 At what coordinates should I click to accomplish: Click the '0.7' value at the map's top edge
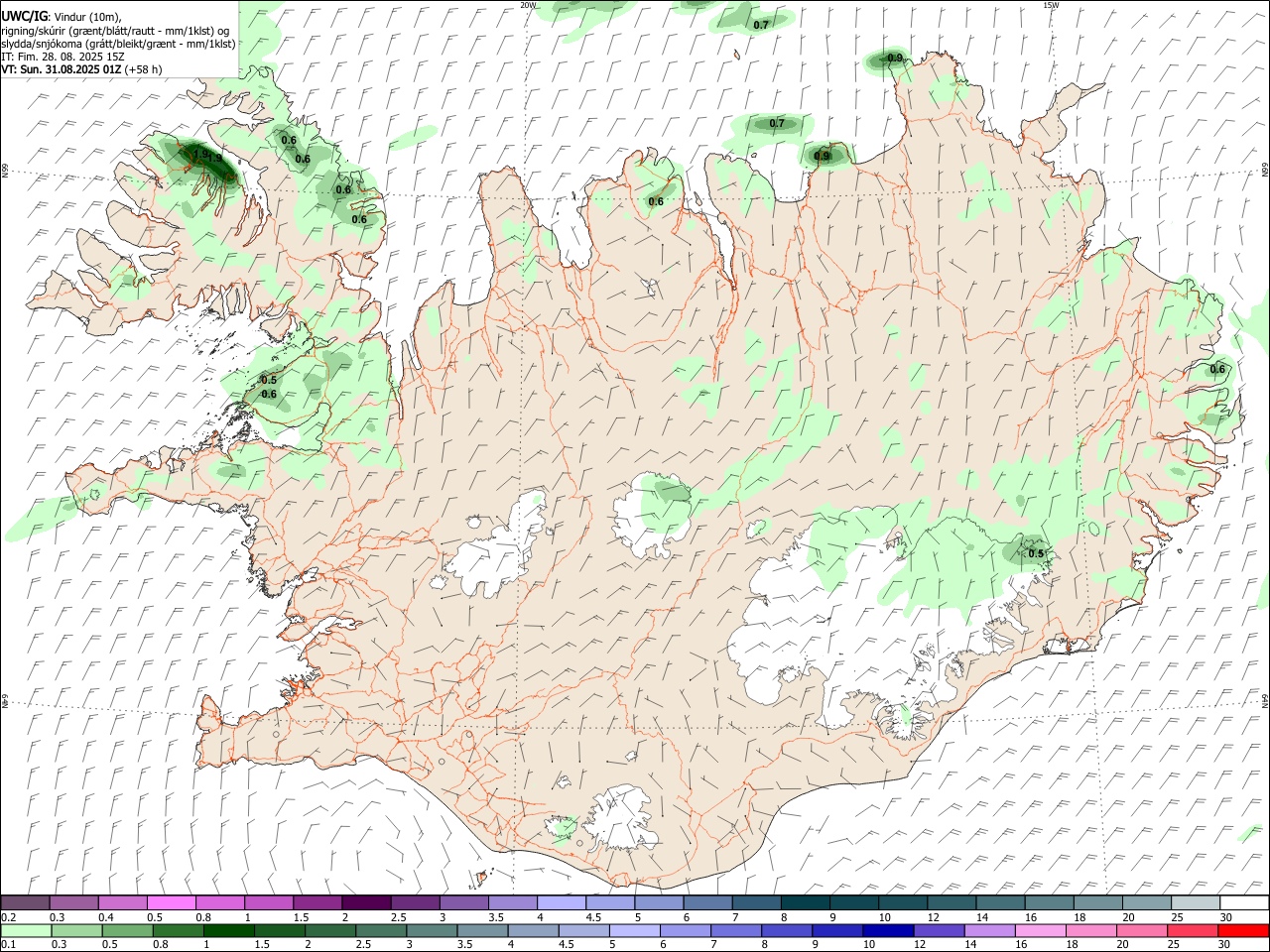point(761,25)
